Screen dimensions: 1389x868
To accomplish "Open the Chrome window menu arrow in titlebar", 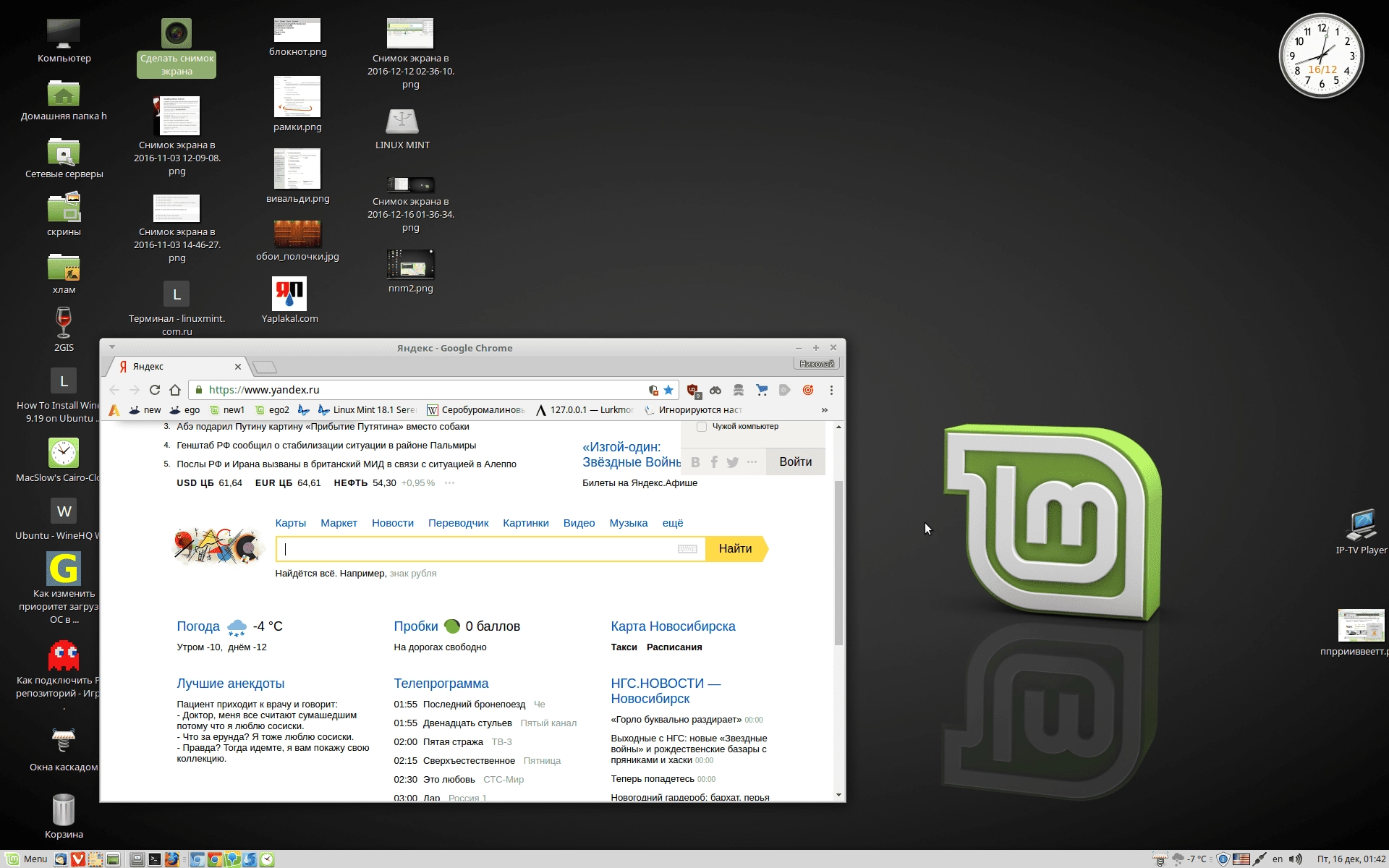I will [112, 347].
